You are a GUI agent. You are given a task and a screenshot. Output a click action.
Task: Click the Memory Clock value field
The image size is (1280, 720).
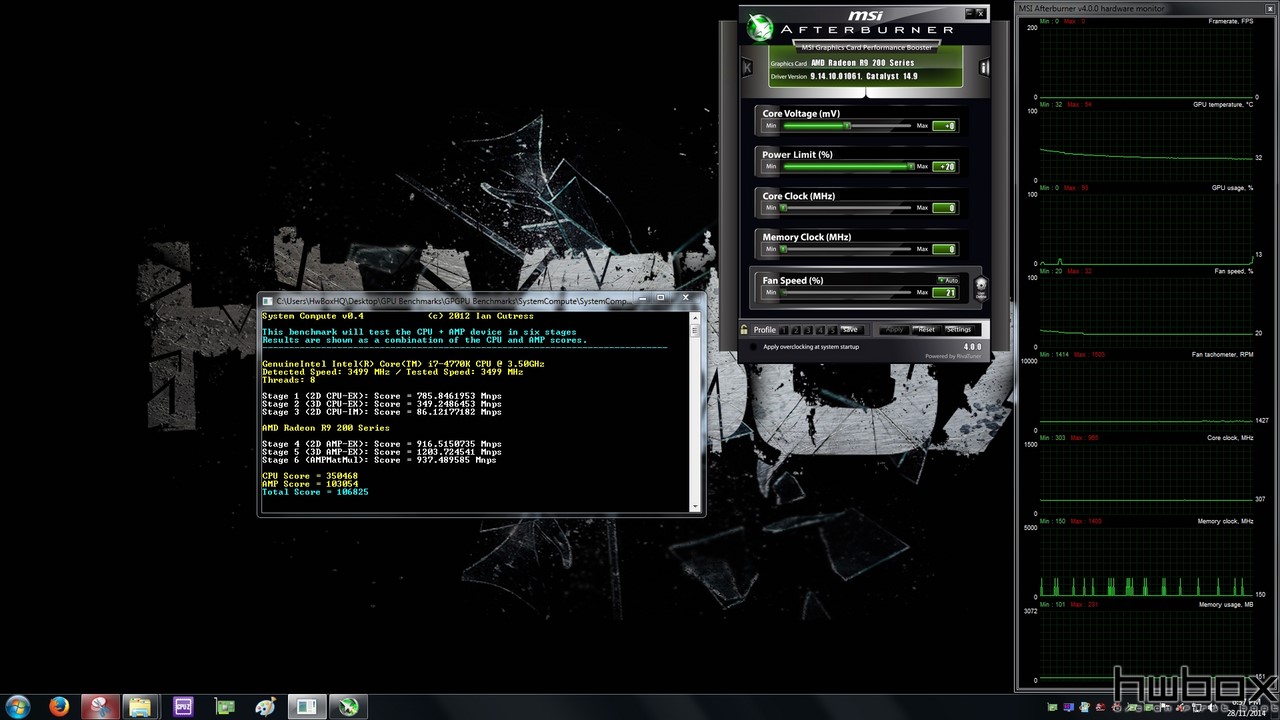944,249
